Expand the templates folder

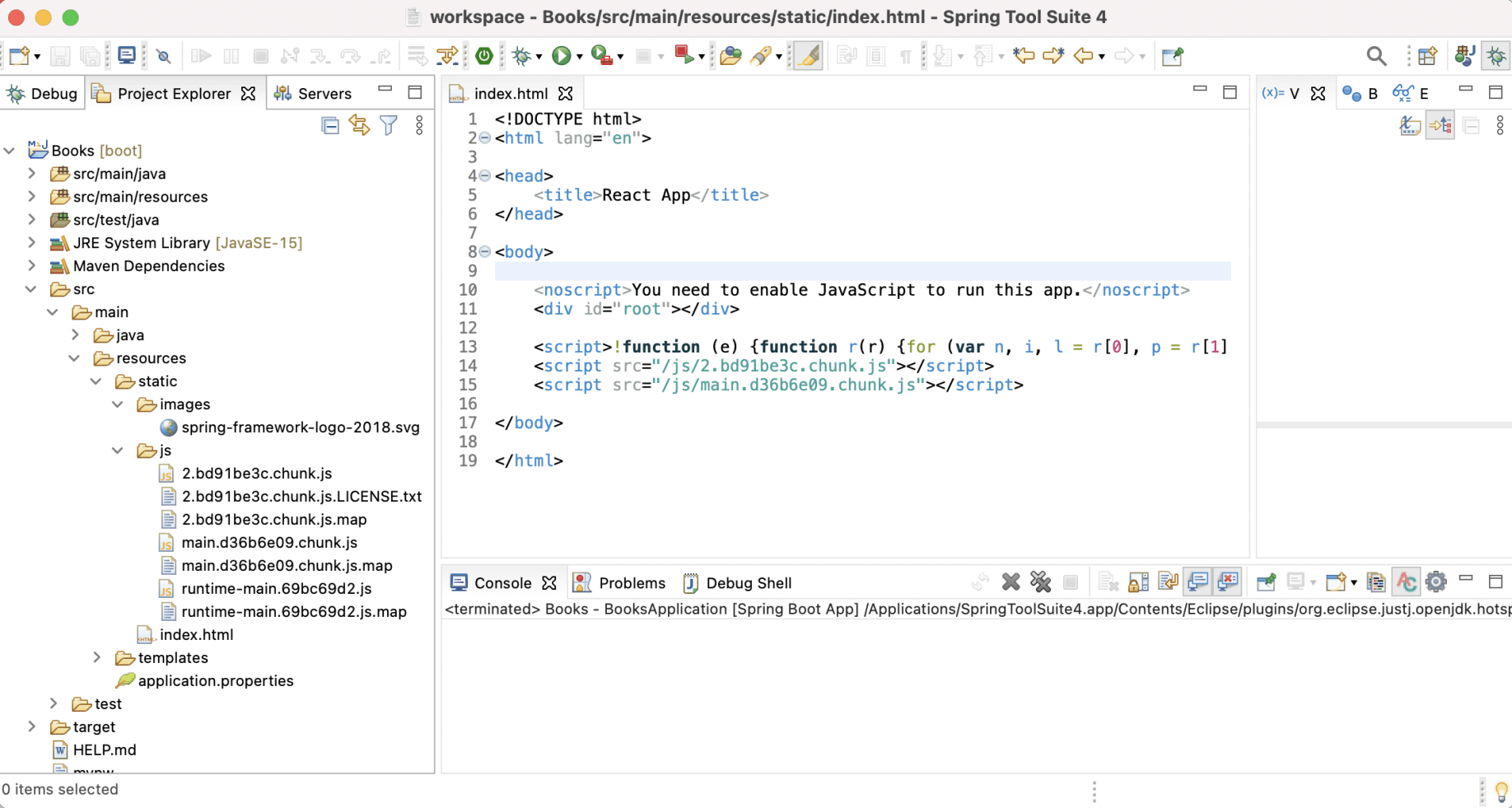click(x=96, y=658)
